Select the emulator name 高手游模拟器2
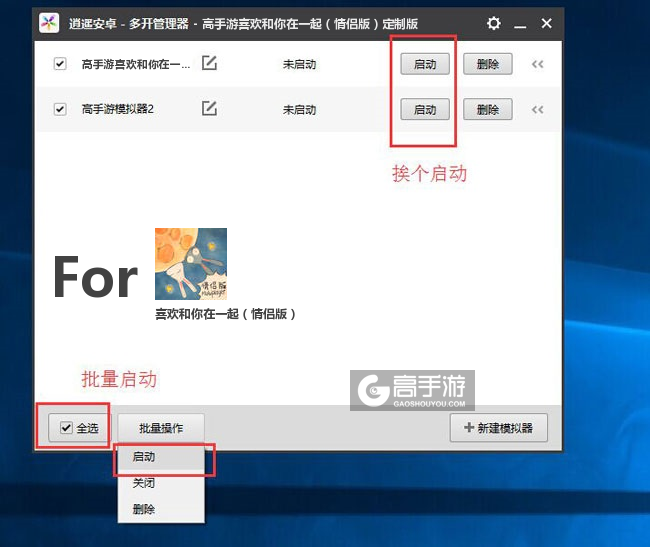Image resolution: width=650 pixels, height=547 pixels. (x=118, y=109)
